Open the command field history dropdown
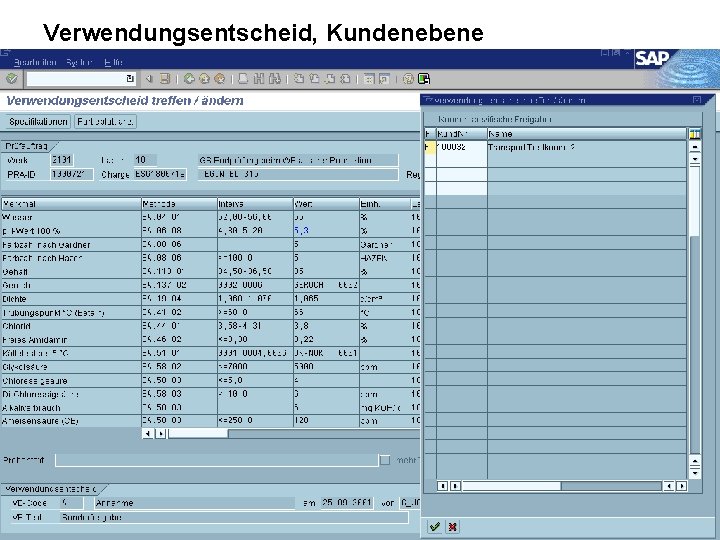Image resolution: width=720 pixels, height=540 pixels. click(x=130, y=79)
